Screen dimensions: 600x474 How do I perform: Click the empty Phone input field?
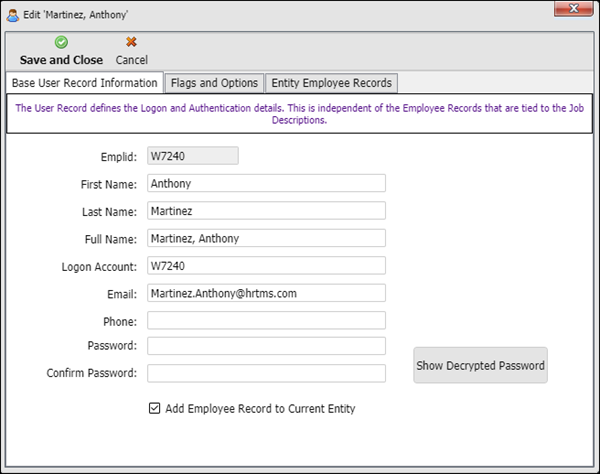pos(266,321)
